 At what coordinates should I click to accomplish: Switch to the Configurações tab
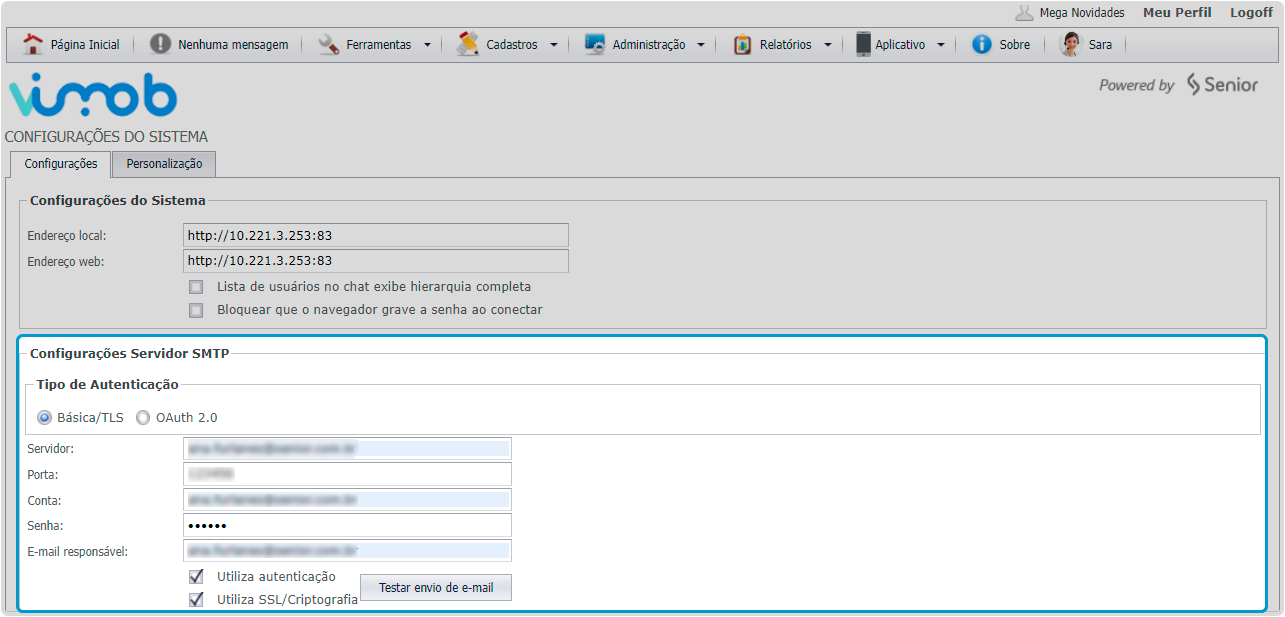(61, 164)
